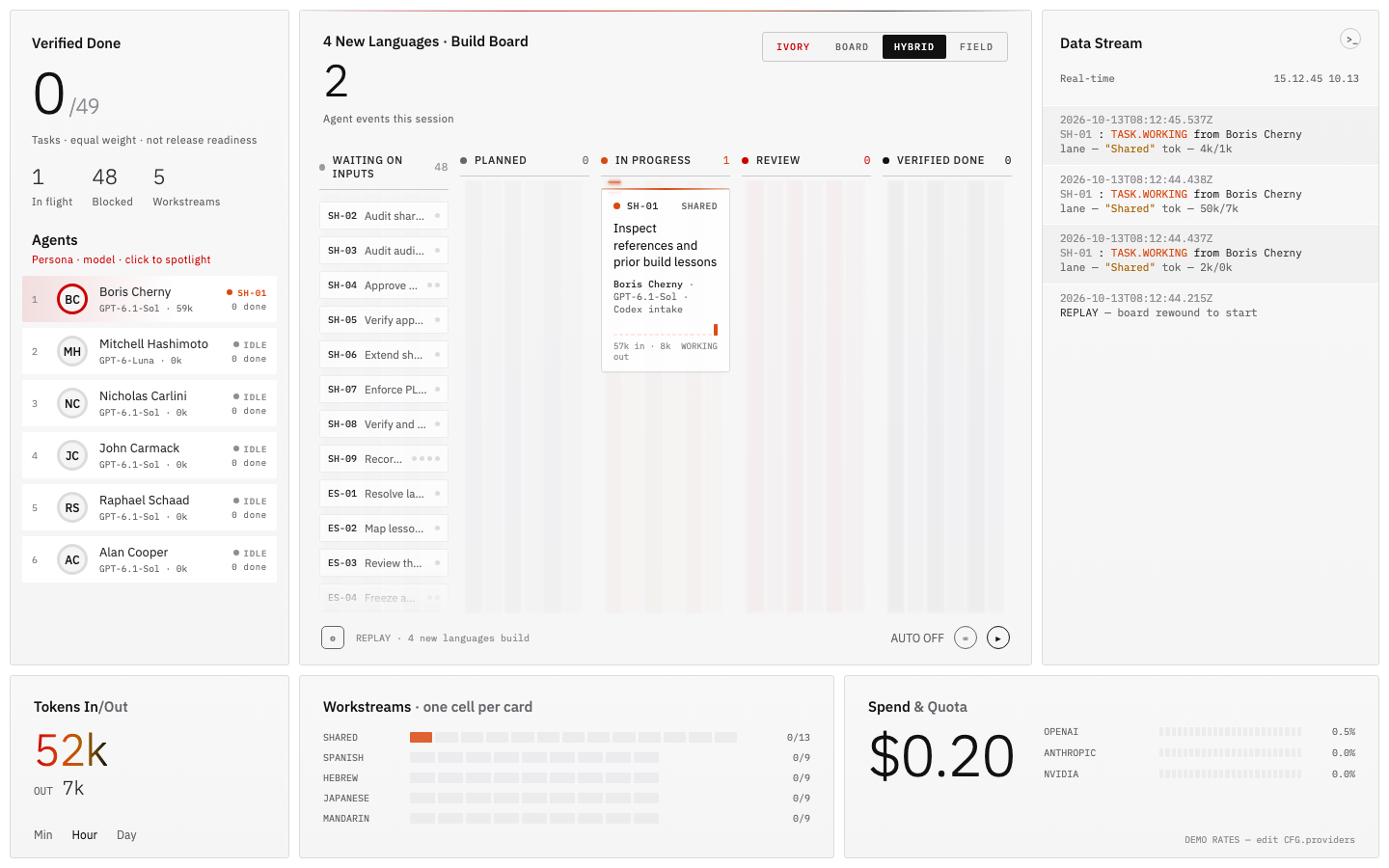Toggle the auto loop infinity button
The width and height of the screenshot is (1389, 868).
966,637
